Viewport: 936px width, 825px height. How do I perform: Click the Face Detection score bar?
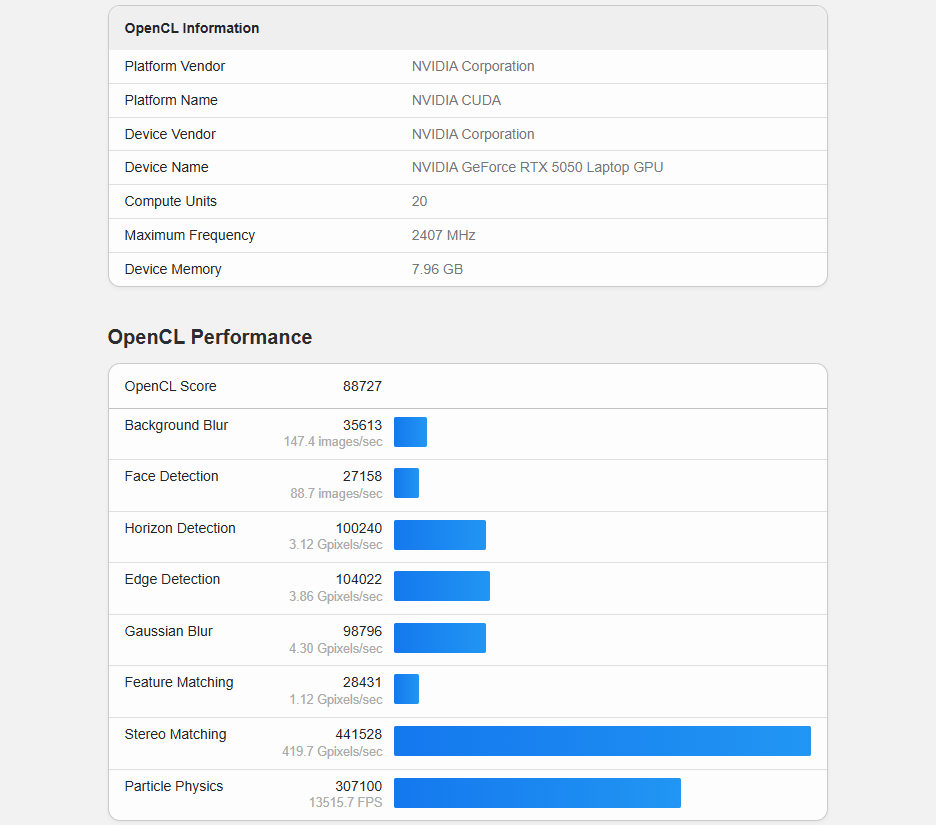pyautogui.click(x=407, y=483)
